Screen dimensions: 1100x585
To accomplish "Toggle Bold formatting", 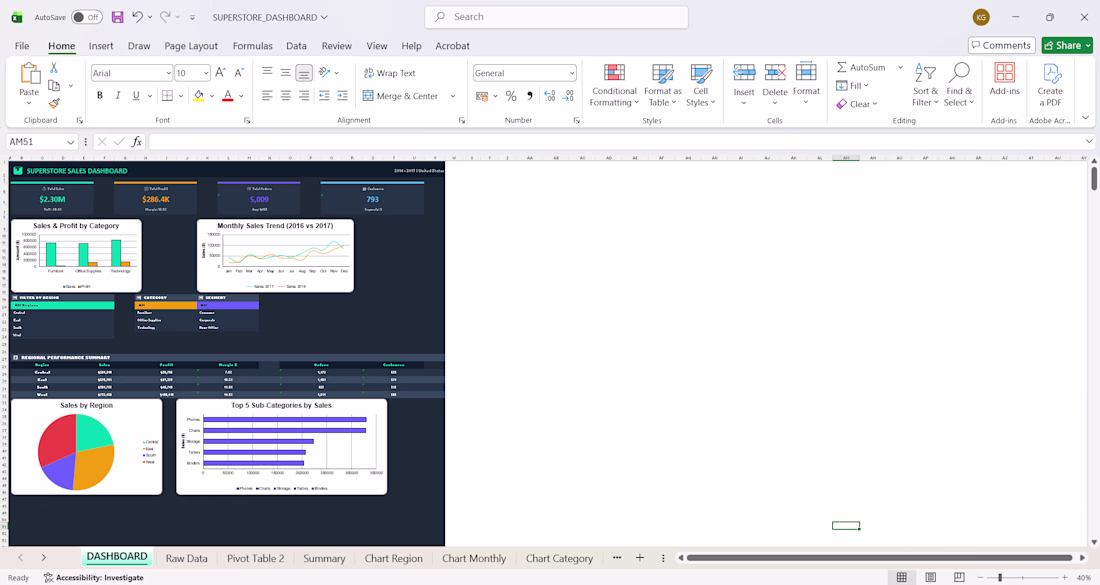I will point(100,95).
